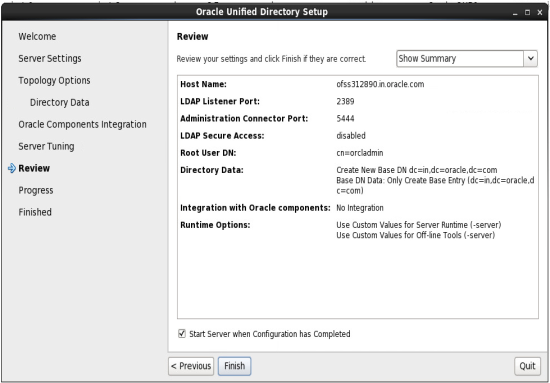The image size is (550, 383).
Task: Minimize the setup window
Action: pos(515,13)
